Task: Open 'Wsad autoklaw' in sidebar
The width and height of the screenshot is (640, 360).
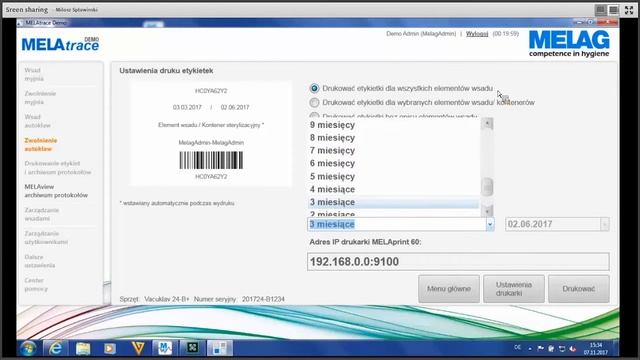Action: coord(38,121)
